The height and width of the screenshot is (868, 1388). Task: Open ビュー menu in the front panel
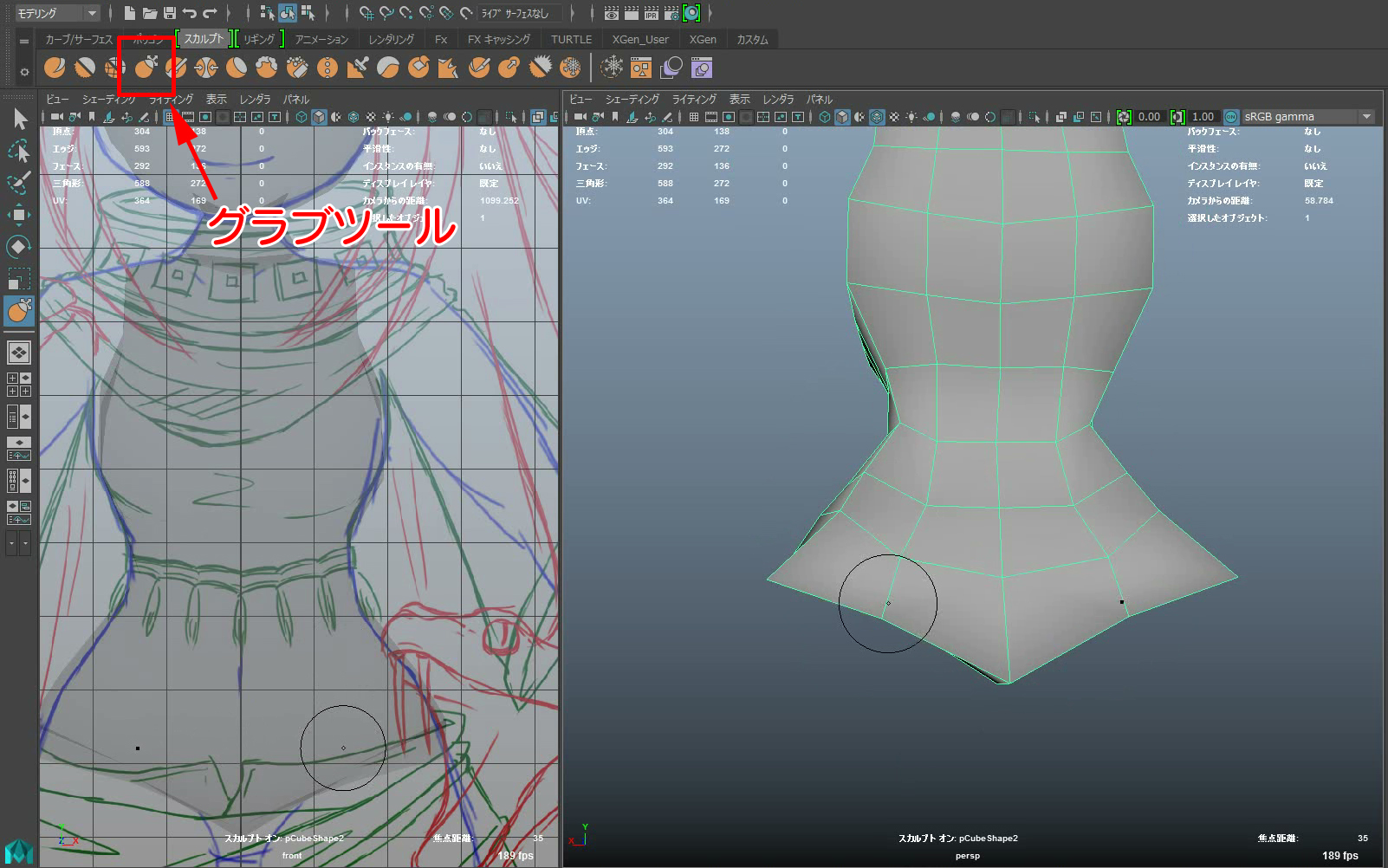click(57, 100)
